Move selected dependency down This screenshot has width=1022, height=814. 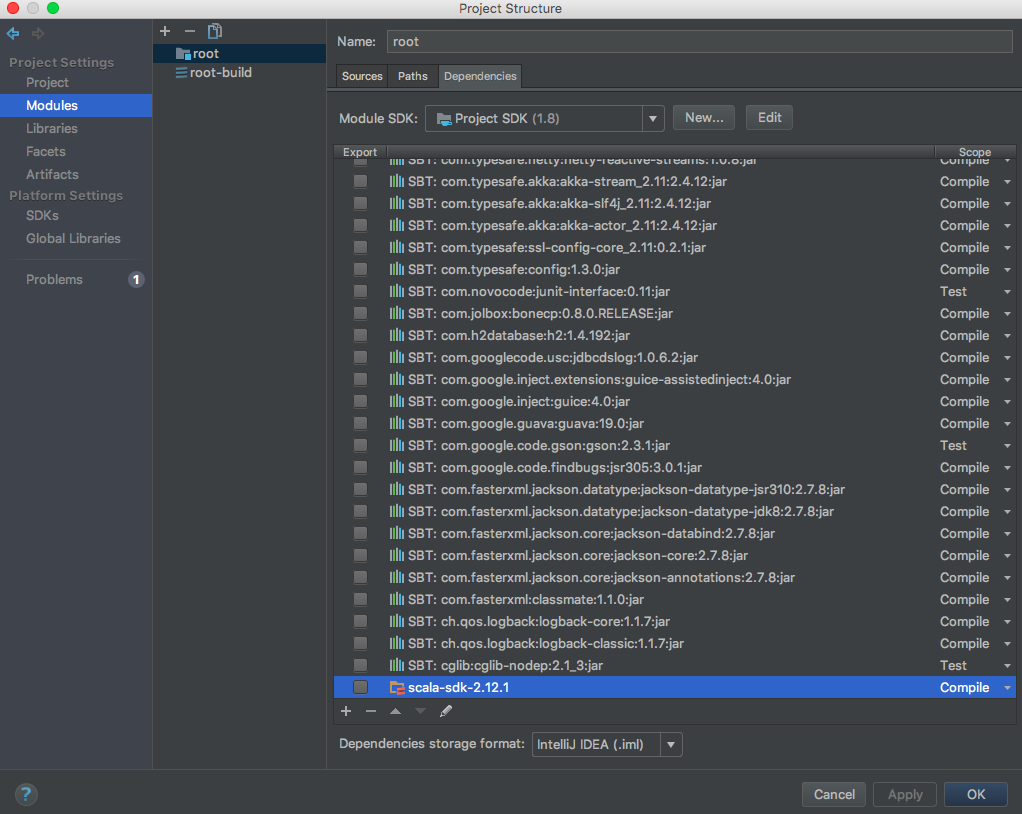click(420, 711)
